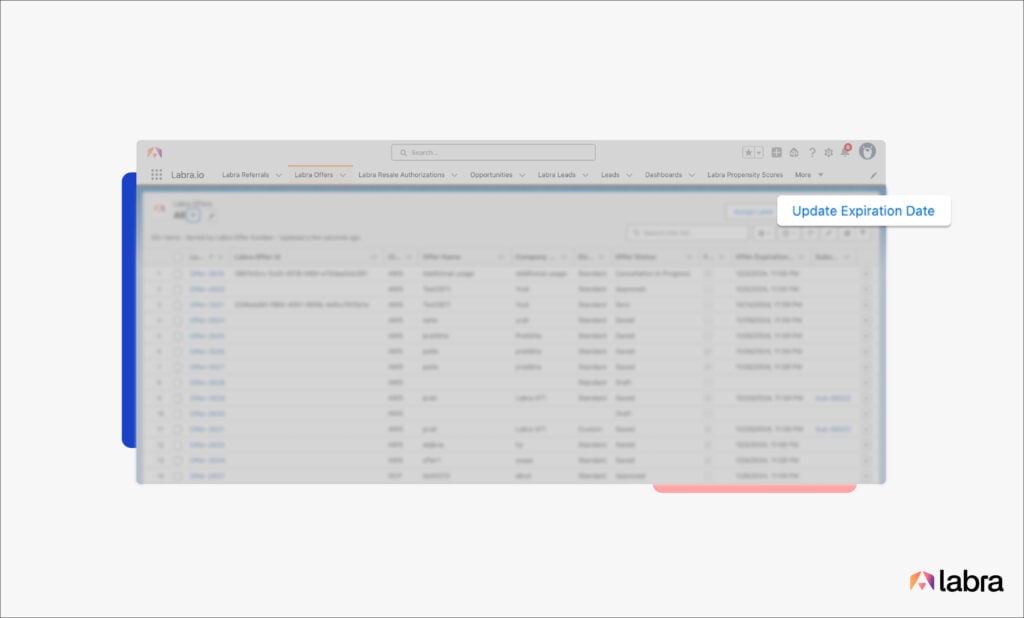Screen dimensions: 1024x618
Task: Open the Setup gear icon
Action: pyautogui.click(x=829, y=152)
